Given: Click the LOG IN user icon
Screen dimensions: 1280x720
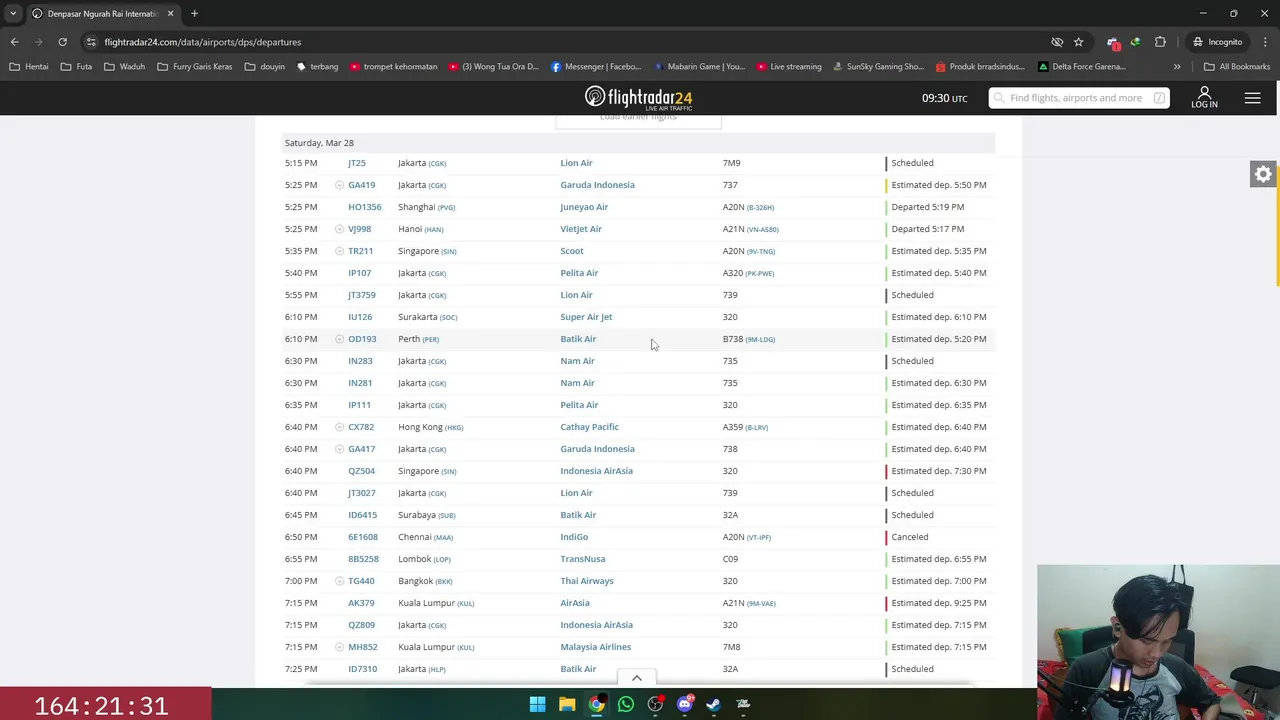Looking at the screenshot, I should click(1204, 97).
